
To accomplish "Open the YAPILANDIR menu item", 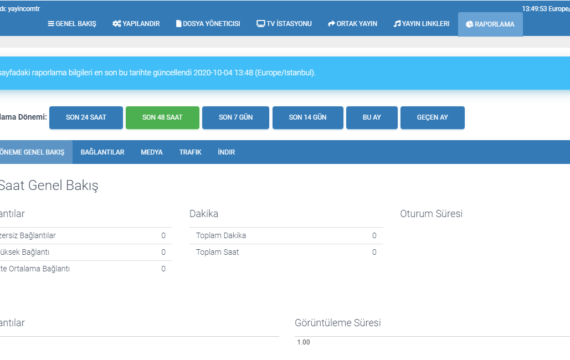I will (x=136, y=24).
